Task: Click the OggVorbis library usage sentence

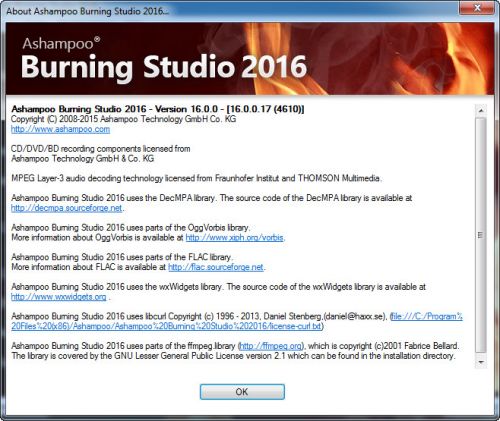Action: click(x=131, y=228)
